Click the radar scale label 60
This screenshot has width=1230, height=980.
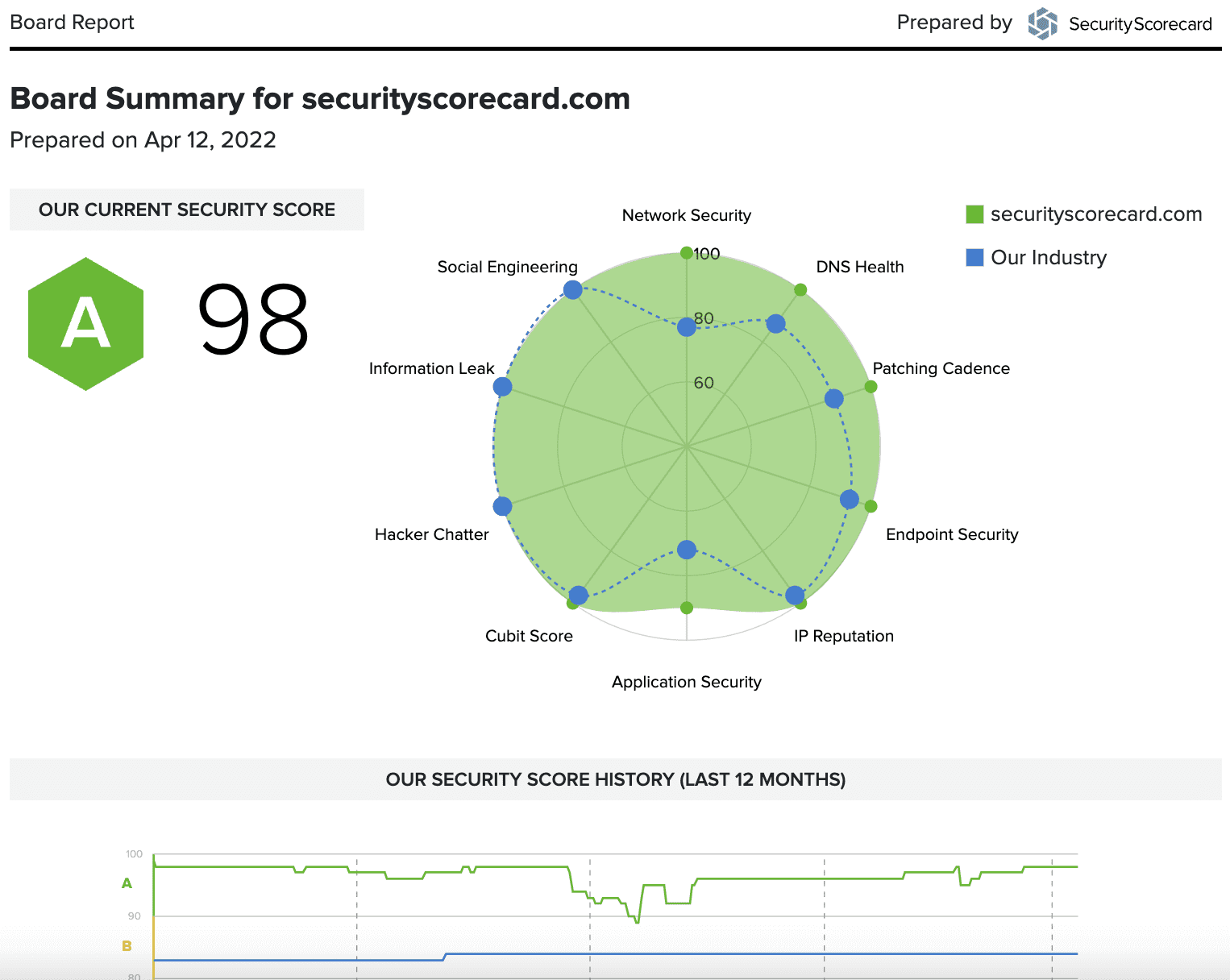704,383
